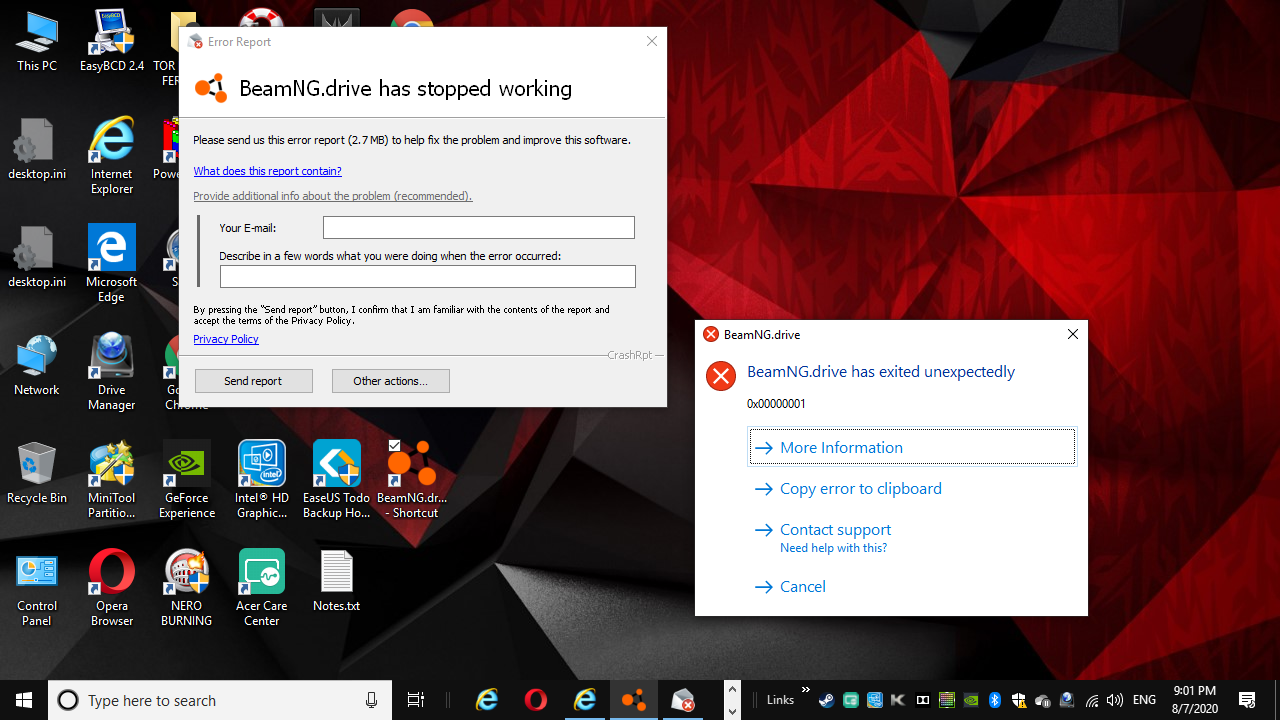
Task: Select the Control Panel desktop icon
Action: point(37,589)
